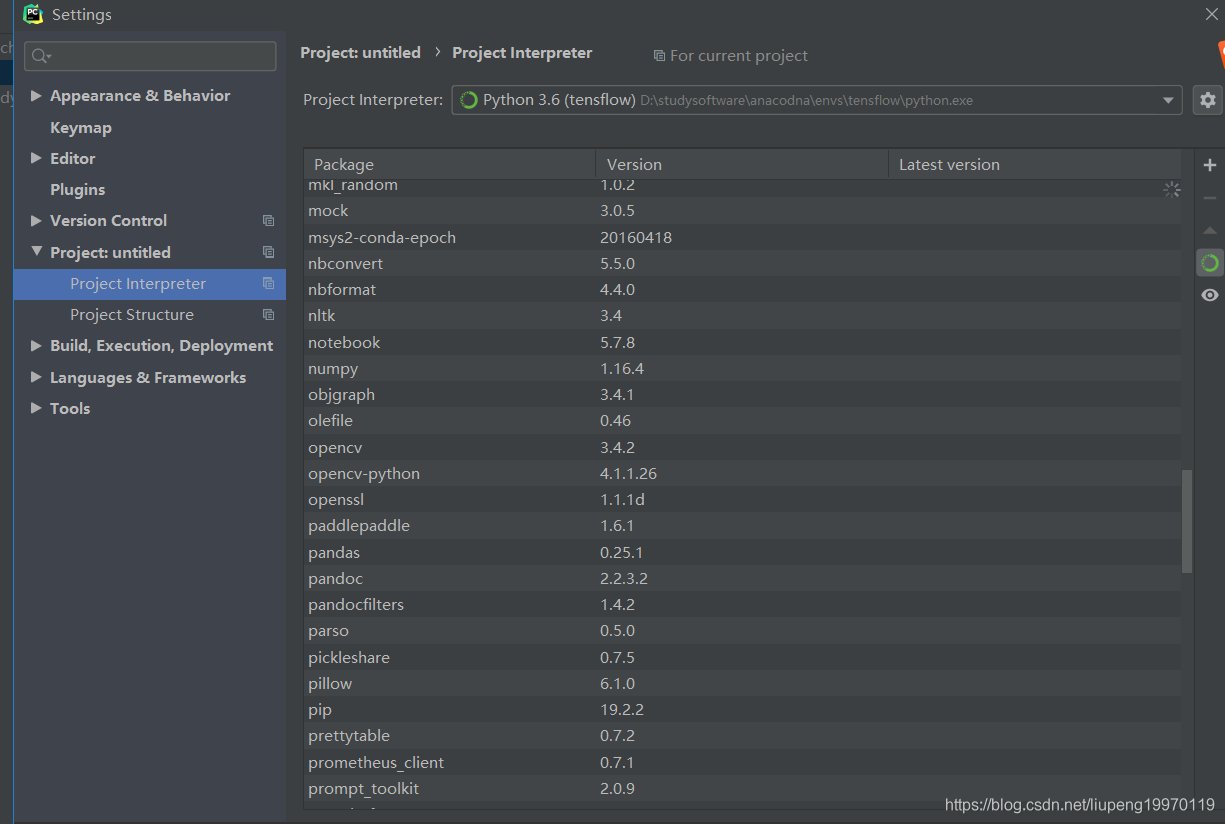This screenshot has width=1225, height=824.
Task: Select the opencv 3.4.2 package row
Action: click(743, 448)
